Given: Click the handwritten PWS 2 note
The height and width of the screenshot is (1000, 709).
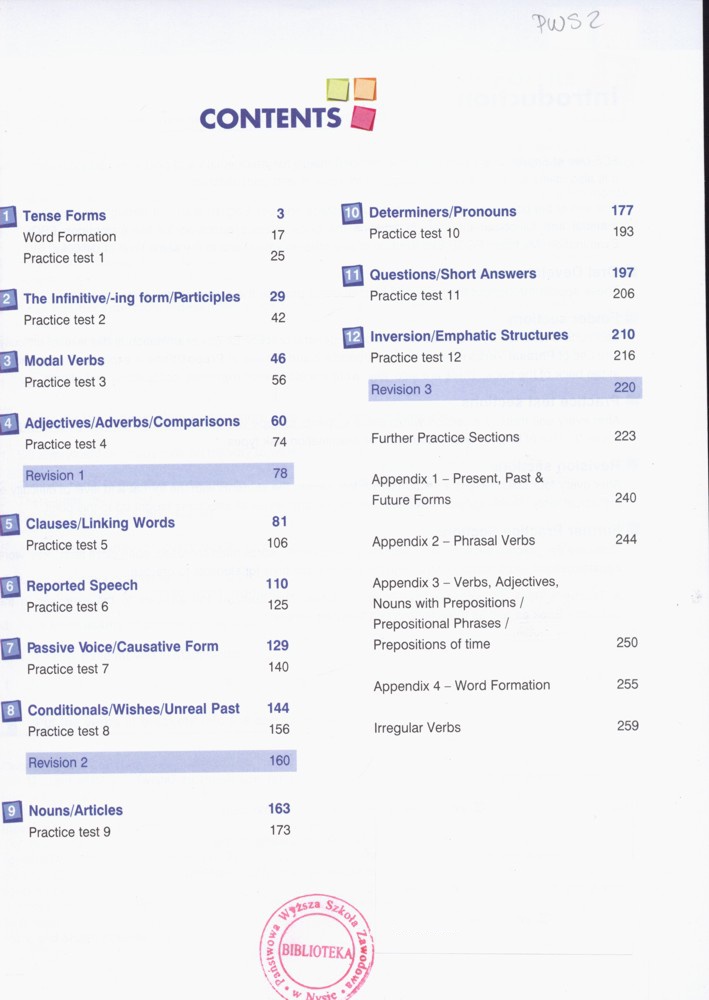Looking at the screenshot, I should pyautogui.click(x=566, y=23).
